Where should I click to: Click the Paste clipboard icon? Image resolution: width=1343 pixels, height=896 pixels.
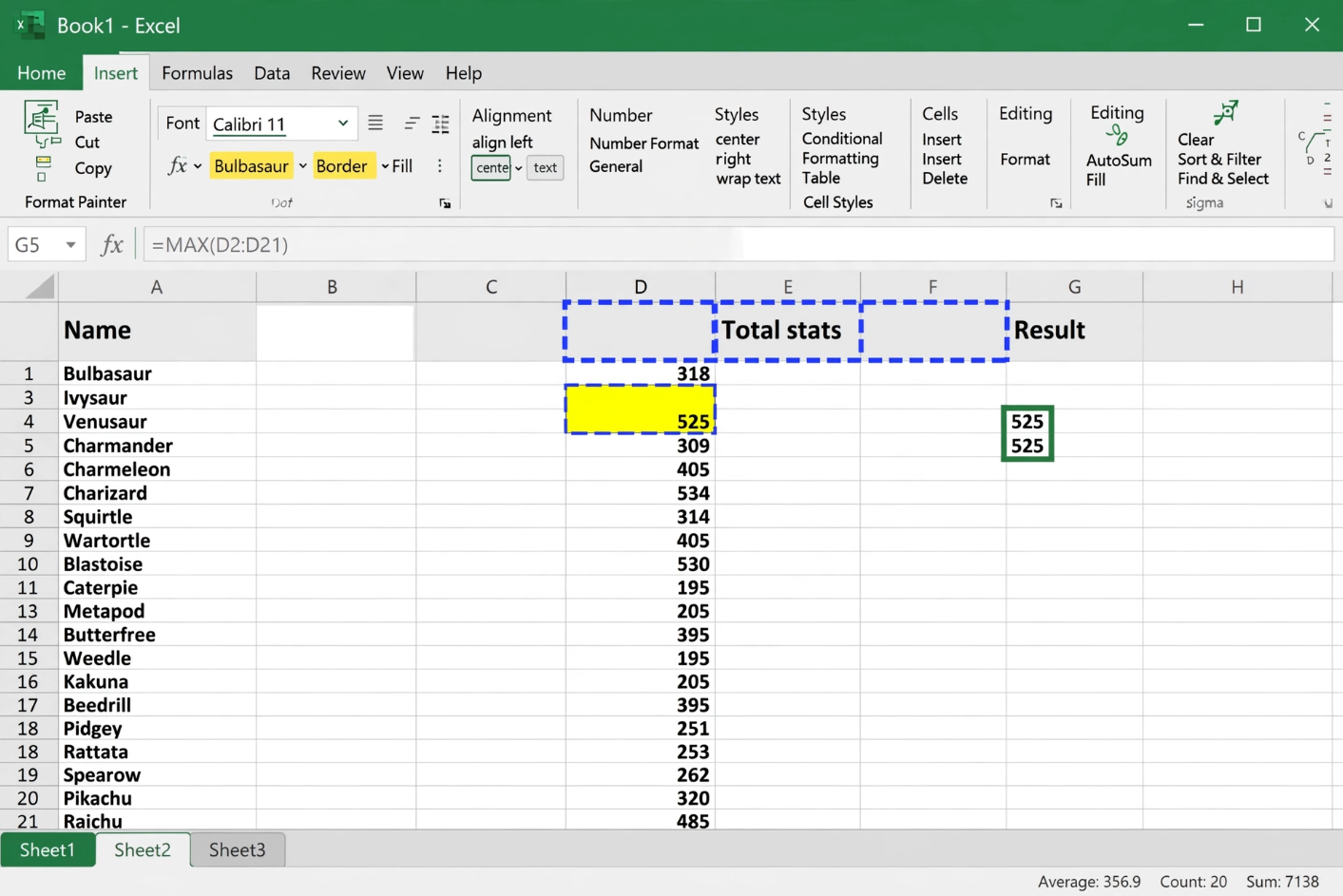pyautogui.click(x=41, y=117)
